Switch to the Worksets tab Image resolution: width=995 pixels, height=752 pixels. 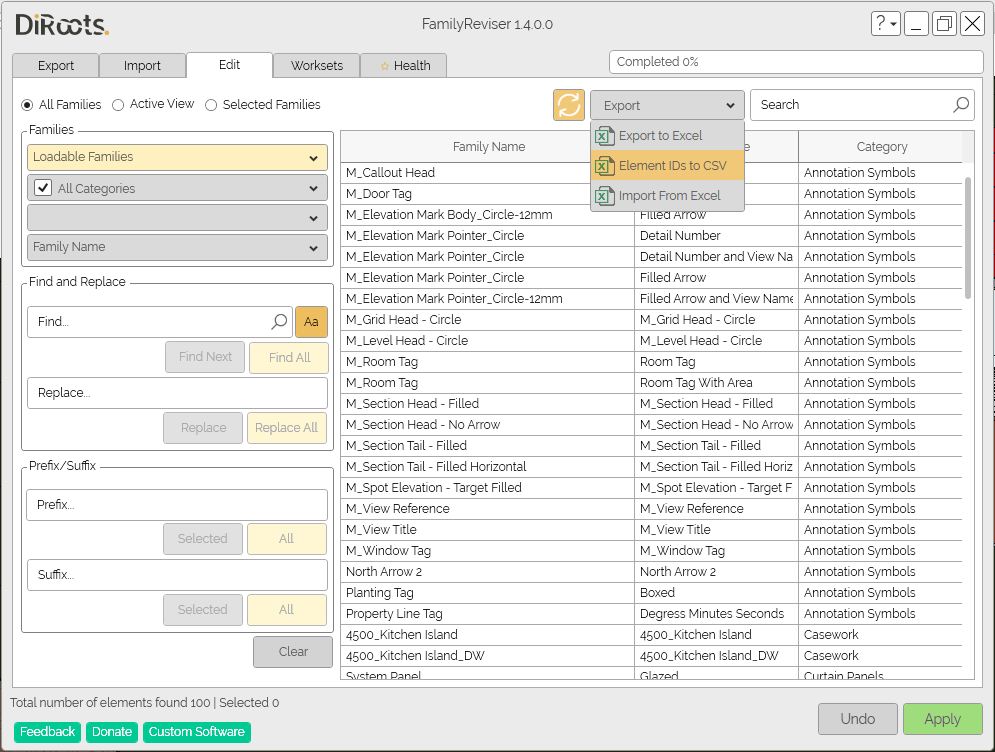click(316, 66)
